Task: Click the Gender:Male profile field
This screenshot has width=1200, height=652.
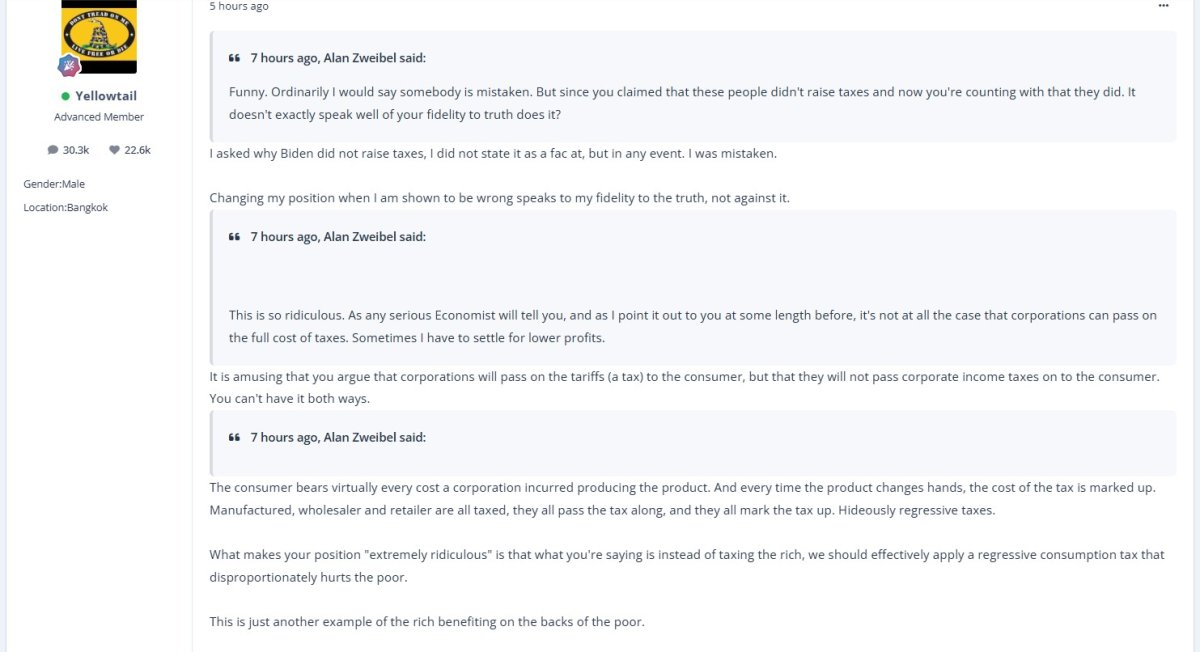Action: tap(54, 184)
